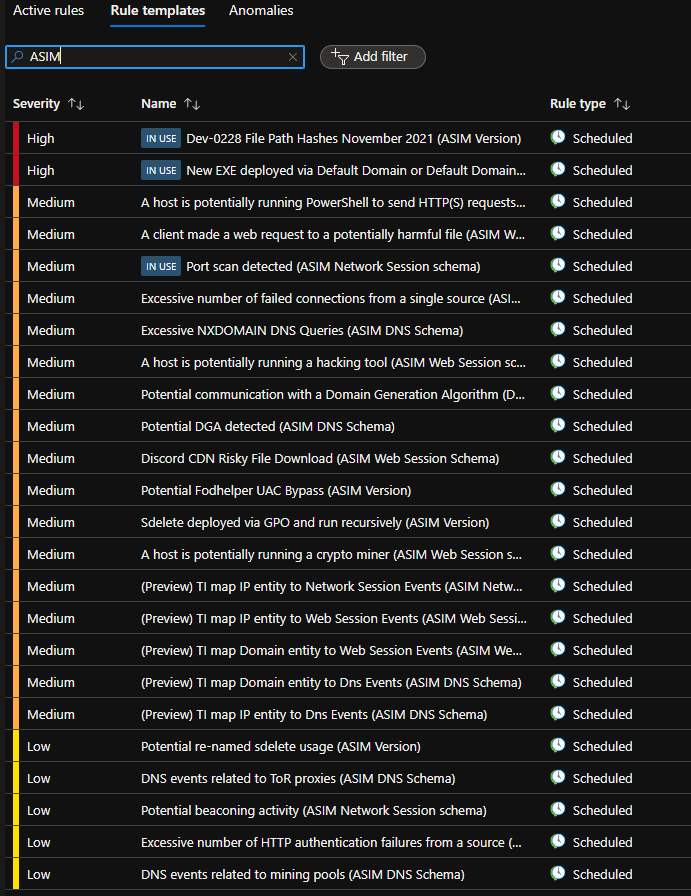Click clock icon on Fodhelper UAC Bypass row
This screenshot has width=691, height=896.
click(x=558, y=489)
